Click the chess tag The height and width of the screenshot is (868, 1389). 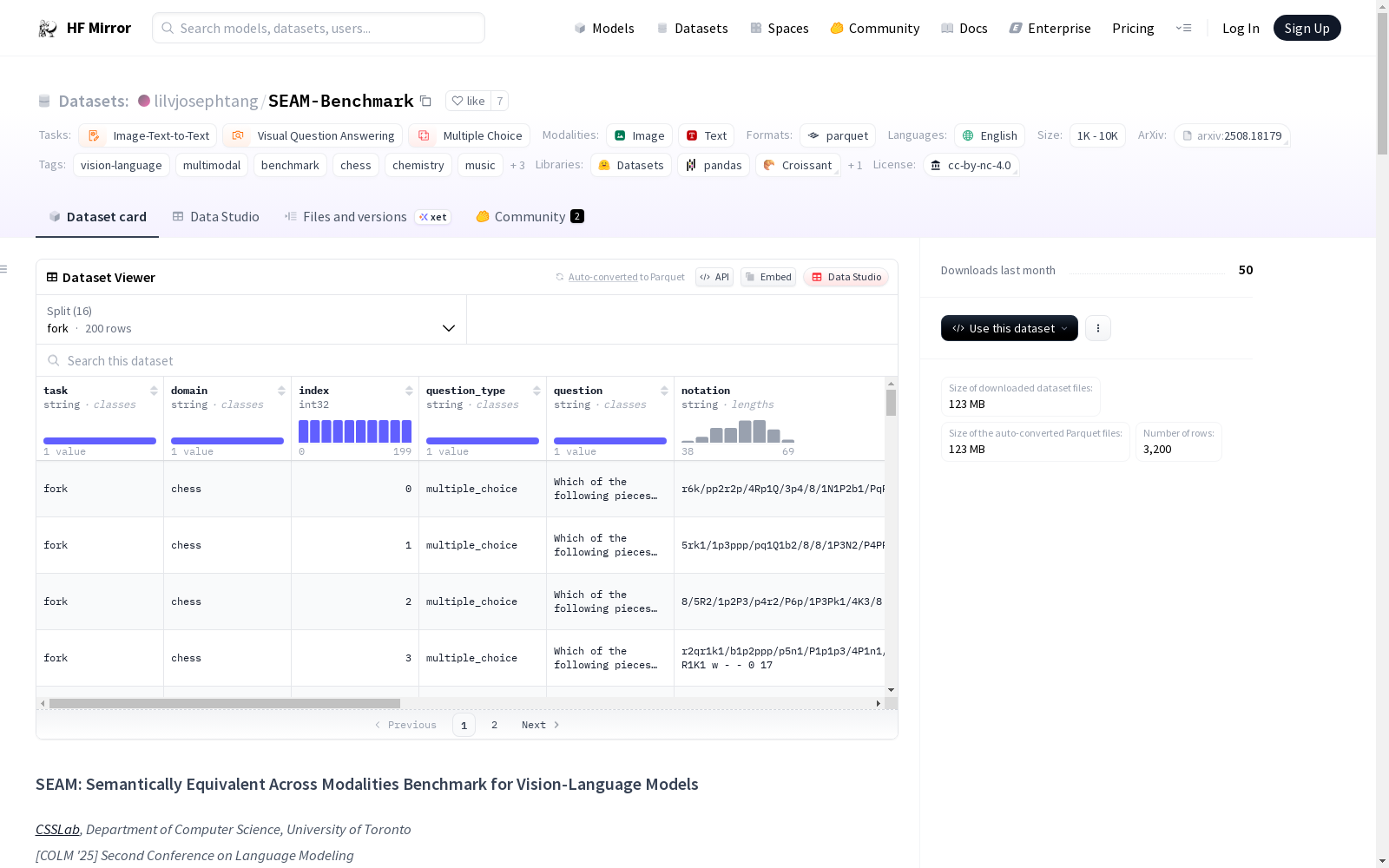tap(356, 165)
